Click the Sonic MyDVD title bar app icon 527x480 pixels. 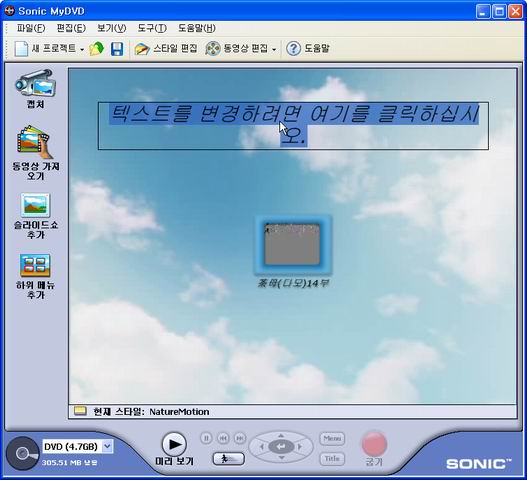point(9,11)
